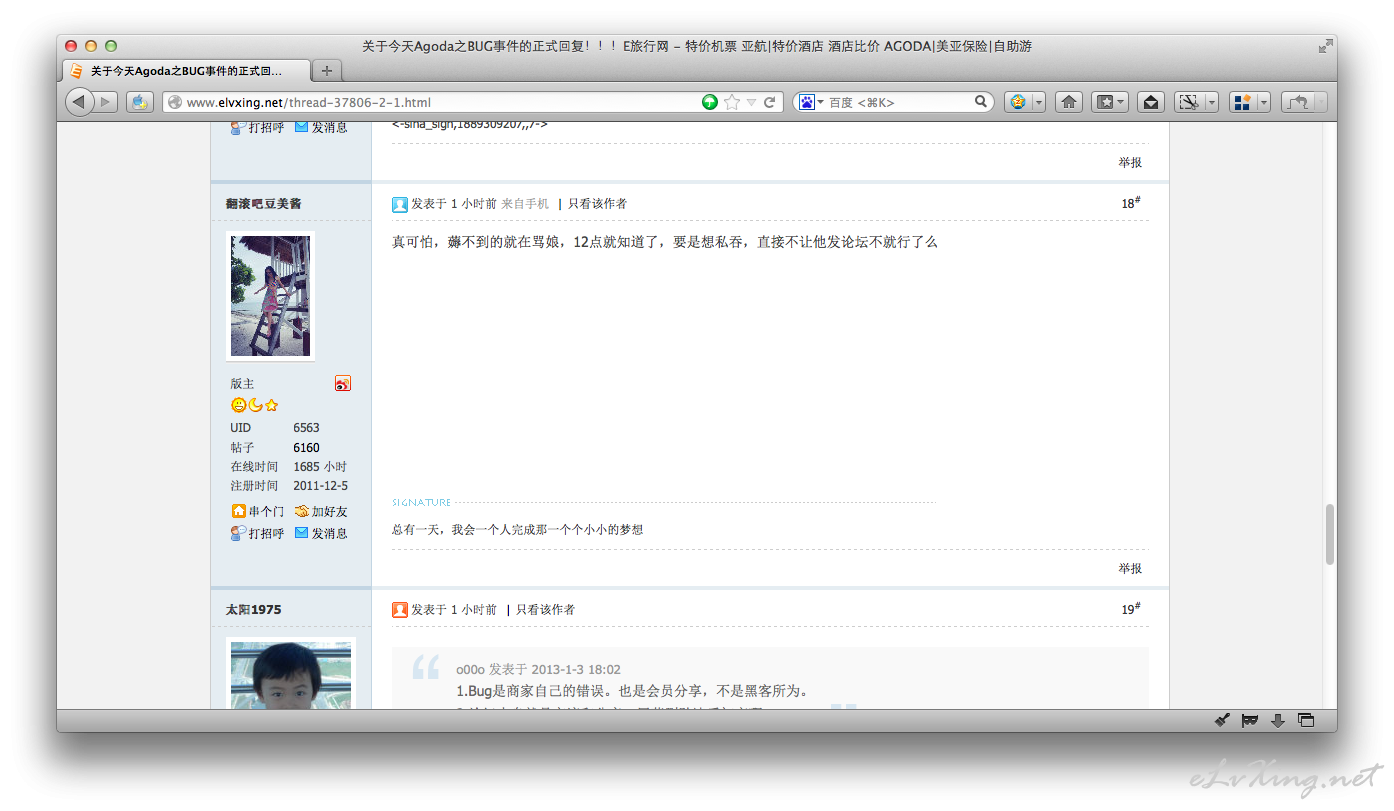Screen dimensions: 1394x811
Task: Click the download arrow in the status bar
Action: tap(1278, 720)
